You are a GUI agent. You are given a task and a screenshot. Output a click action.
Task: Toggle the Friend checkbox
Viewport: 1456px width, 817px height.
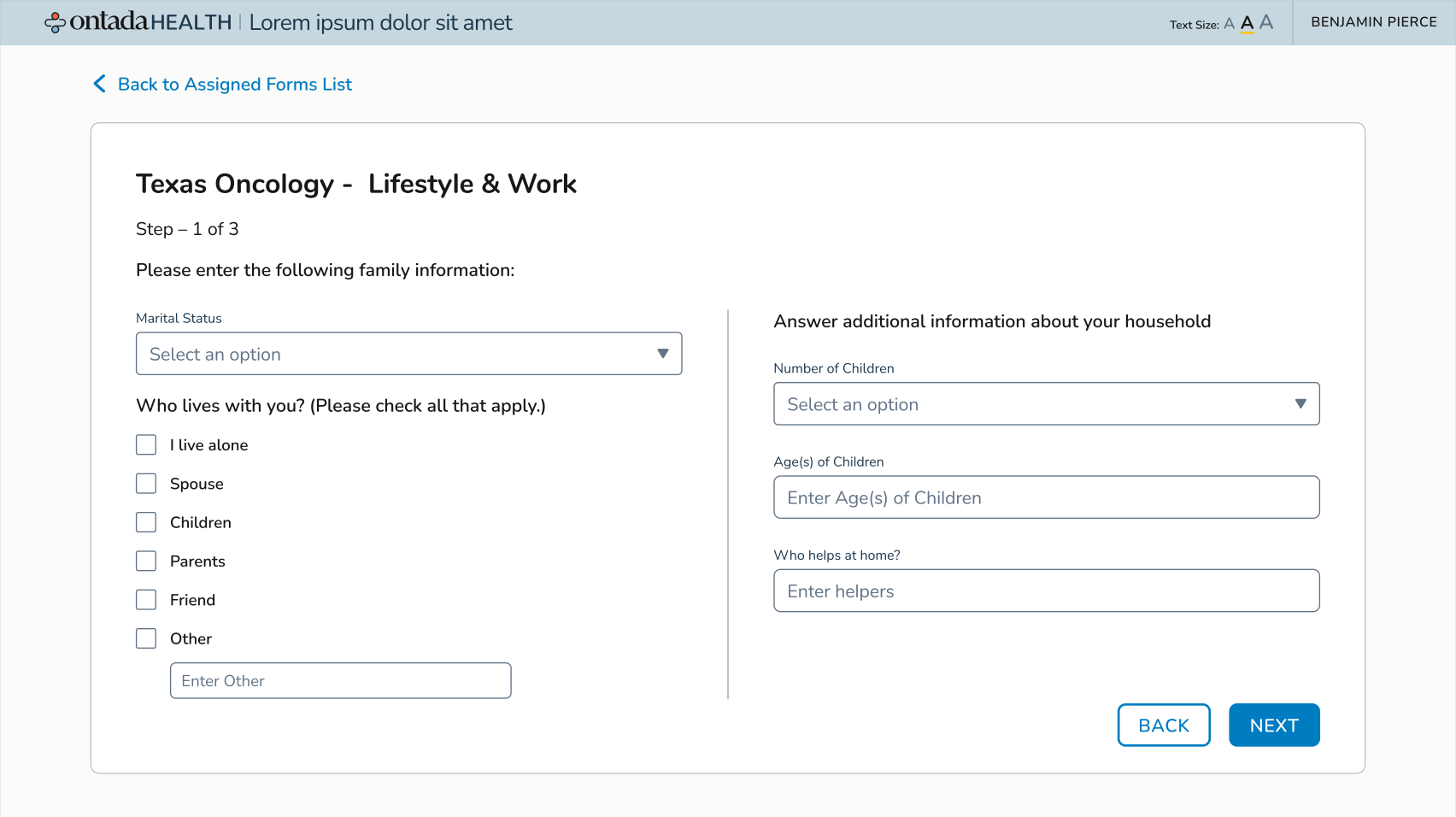(x=146, y=600)
